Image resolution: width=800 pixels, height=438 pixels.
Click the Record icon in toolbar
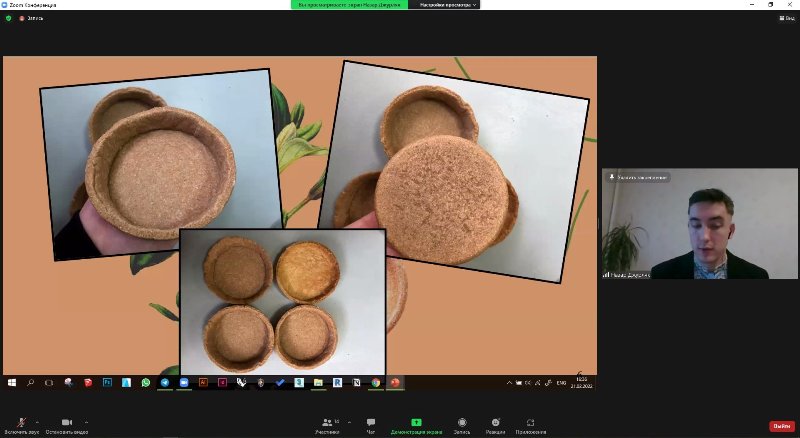pyautogui.click(x=462, y=423)
